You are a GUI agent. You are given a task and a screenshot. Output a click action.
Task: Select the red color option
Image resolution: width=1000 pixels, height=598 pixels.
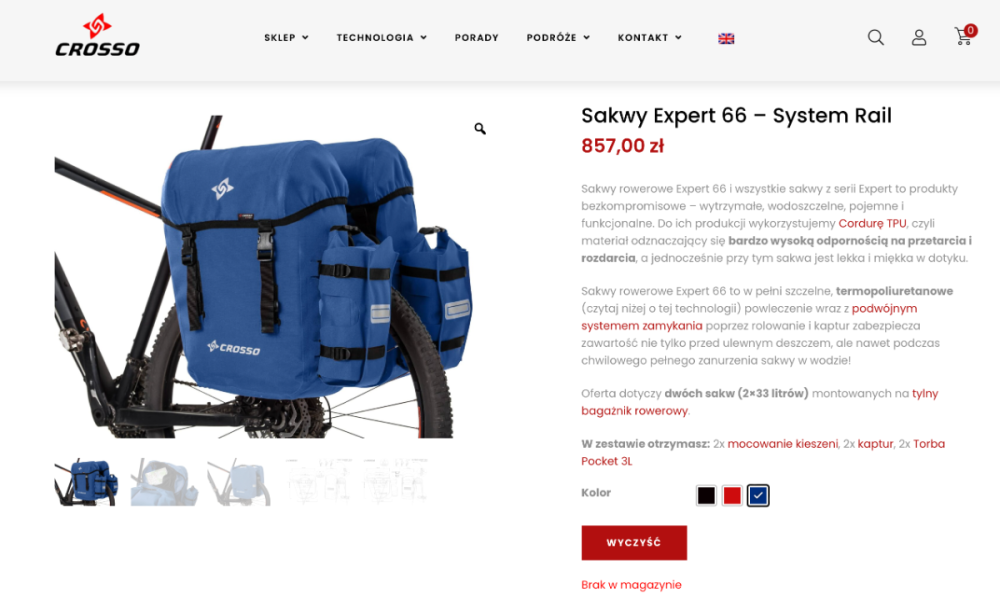[732, 495]
